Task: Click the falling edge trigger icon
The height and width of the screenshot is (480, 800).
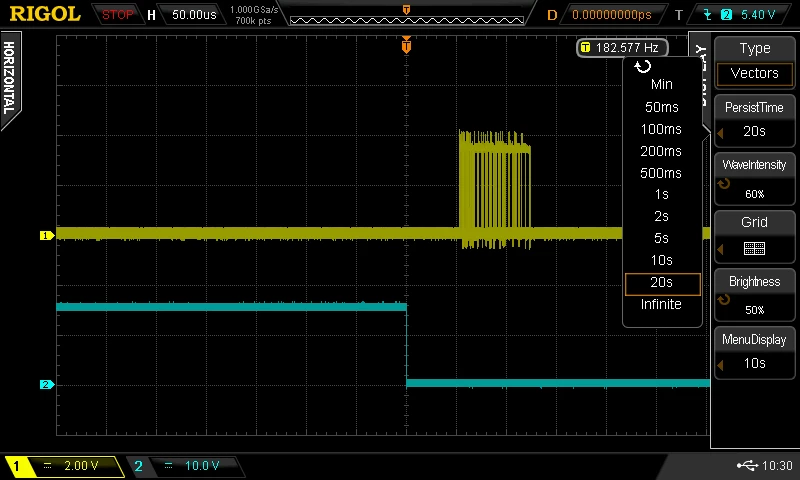Action: pos(707,14)
